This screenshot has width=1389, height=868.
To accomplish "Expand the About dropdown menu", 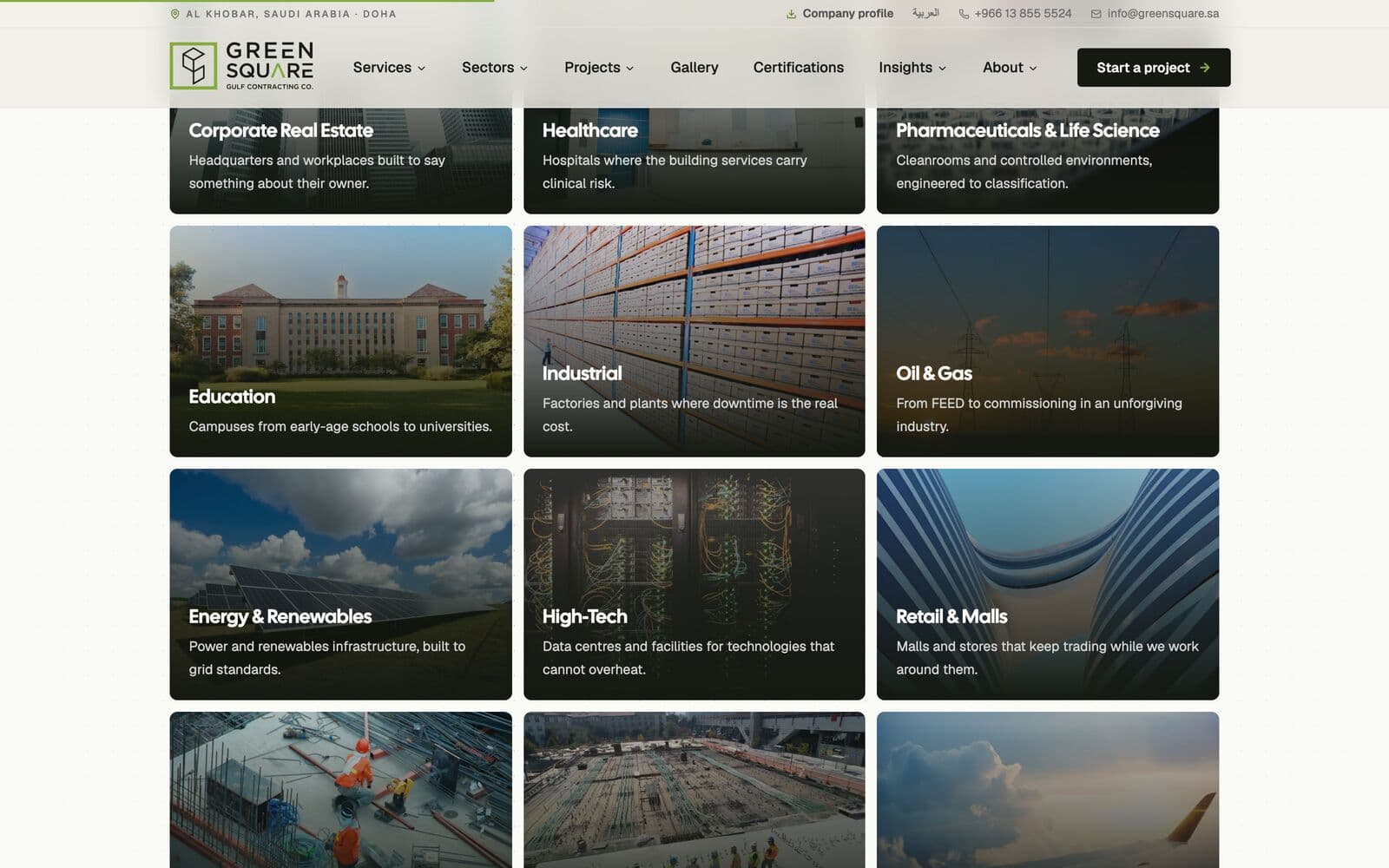I will 1010,68.
